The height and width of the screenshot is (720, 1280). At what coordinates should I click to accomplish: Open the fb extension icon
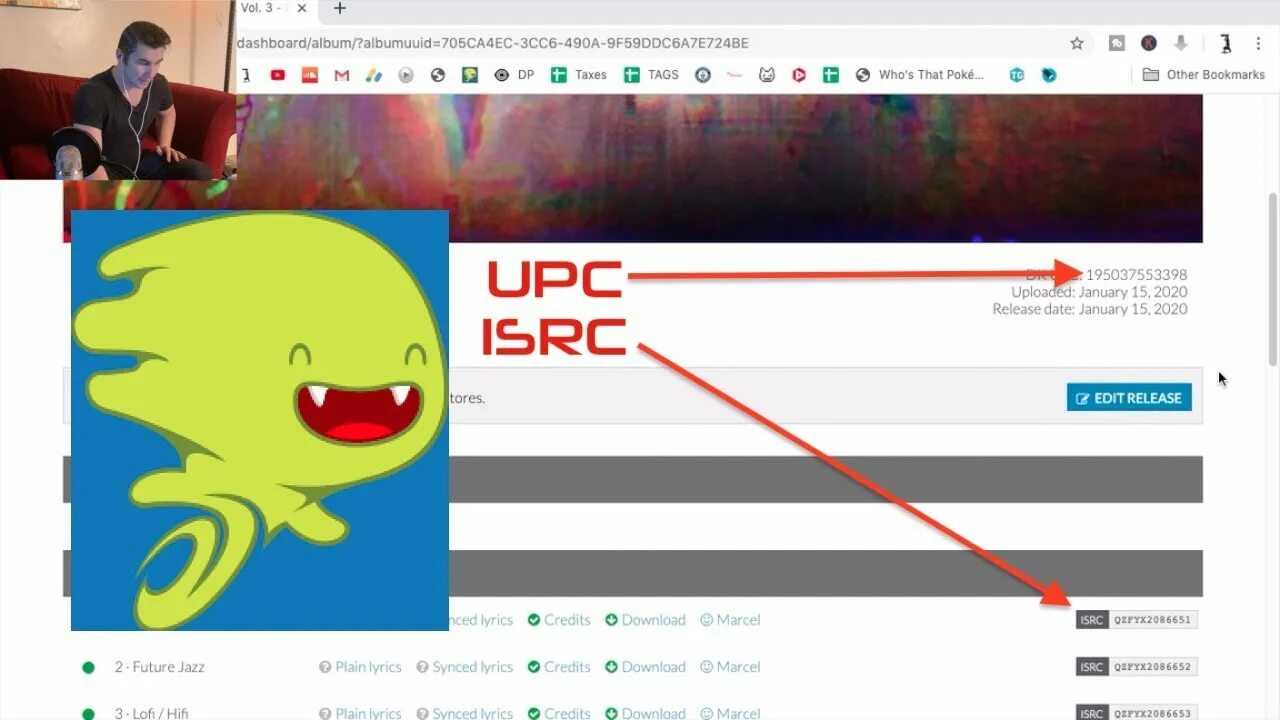pos(1117,43)
